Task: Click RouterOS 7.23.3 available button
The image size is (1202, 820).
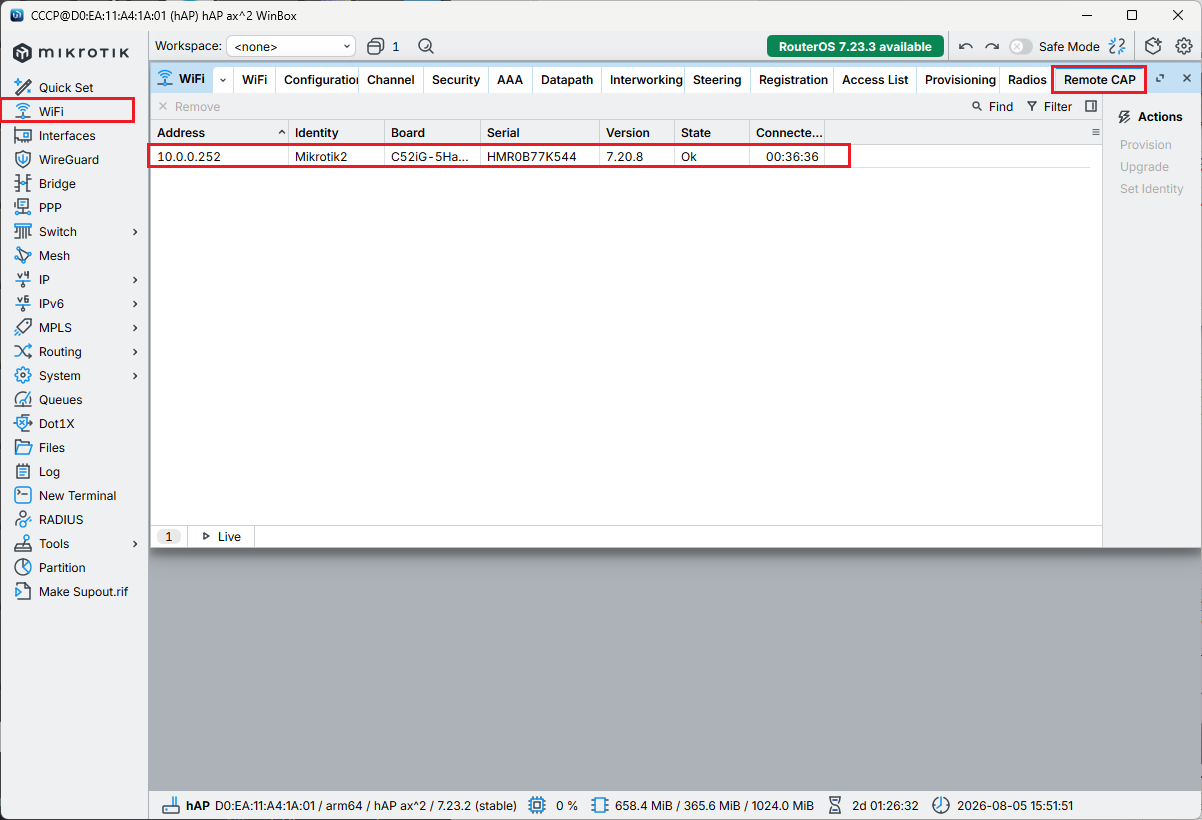Action: coord(855,46)
